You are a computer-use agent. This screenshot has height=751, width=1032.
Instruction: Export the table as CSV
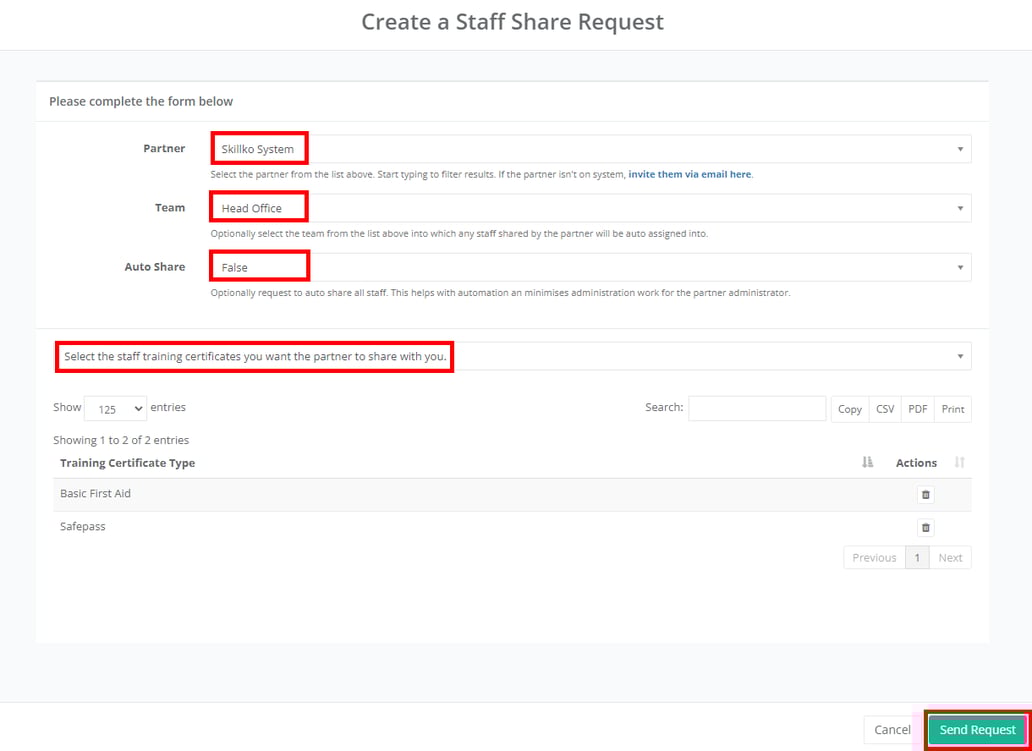pos(884,409)
